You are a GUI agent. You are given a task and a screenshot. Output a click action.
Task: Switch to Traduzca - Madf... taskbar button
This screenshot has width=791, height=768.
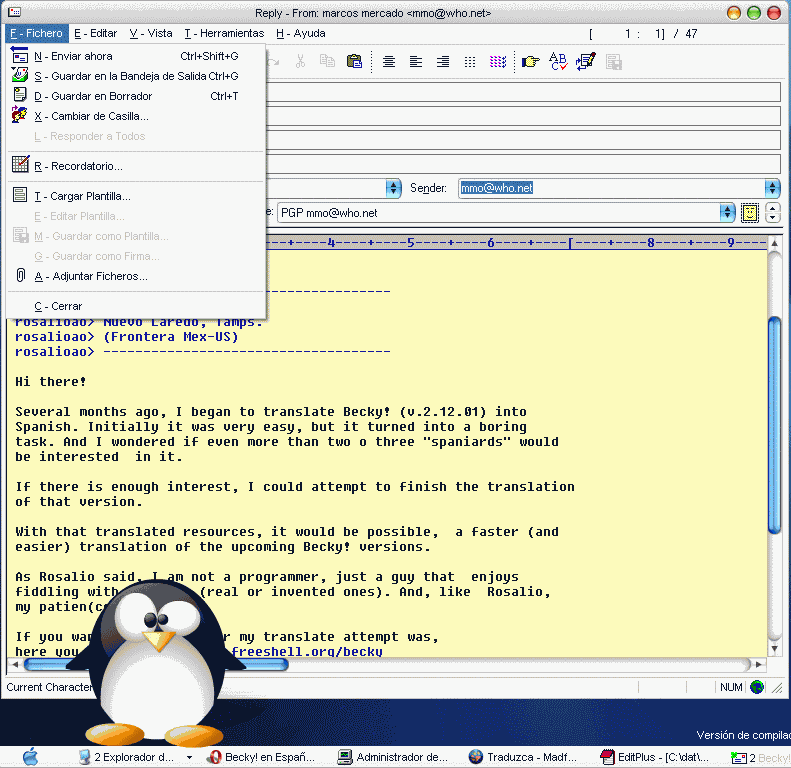(x=523, y=757)
